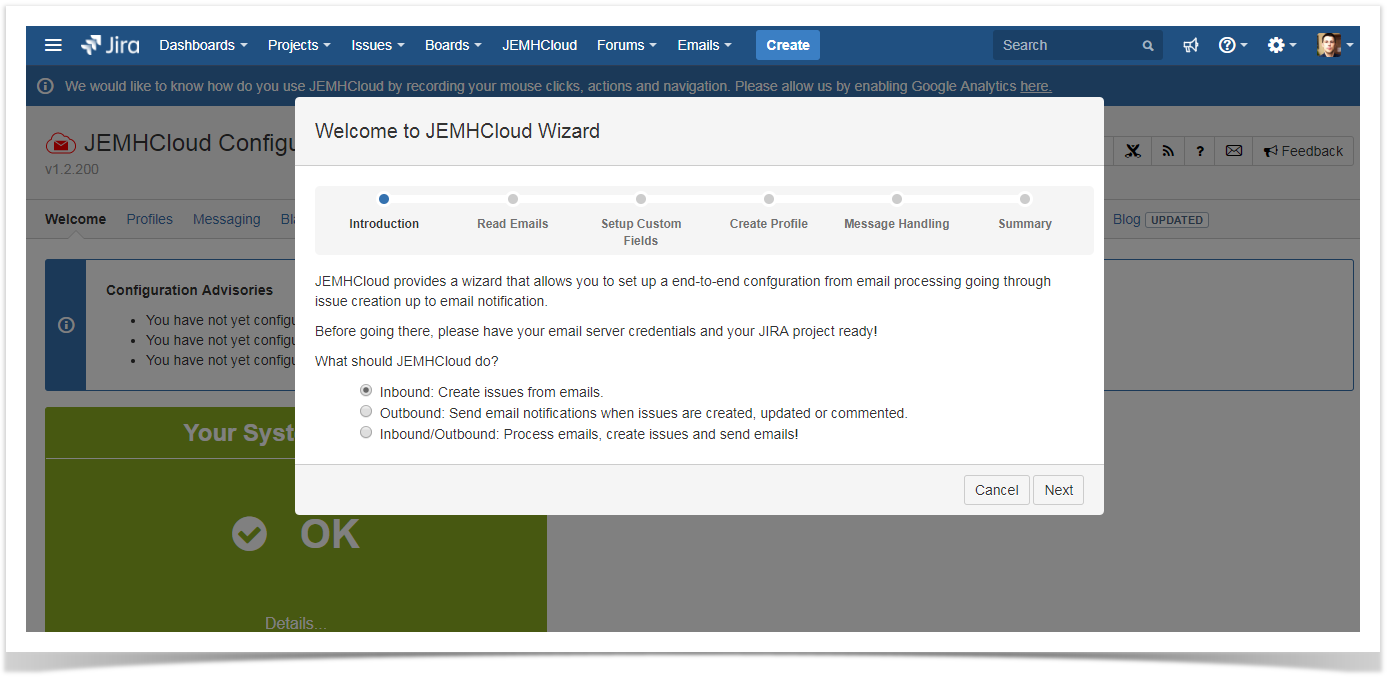Click the Introduction step marker
1394x681 pixels.
coord(384,199)
